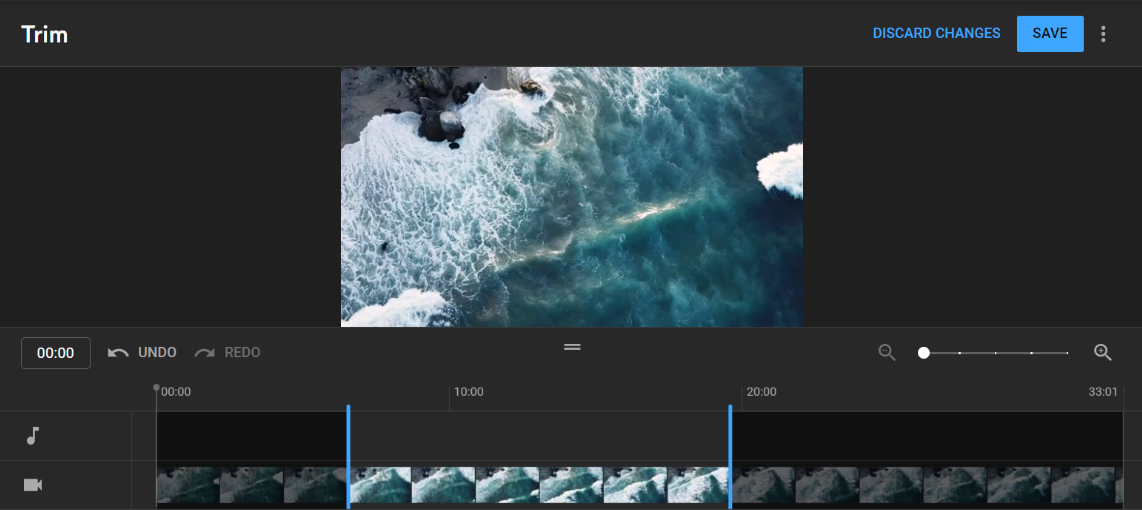Click the Undo arrow button
The height and width of the screenshot is (510, 1142).
tap(142, 353)
